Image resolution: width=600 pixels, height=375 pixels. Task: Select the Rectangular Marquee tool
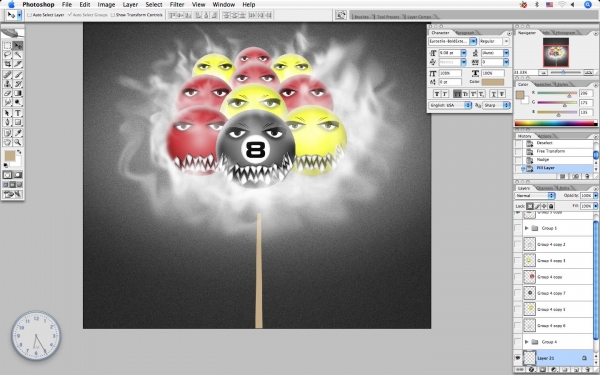(x=8, y=46)
